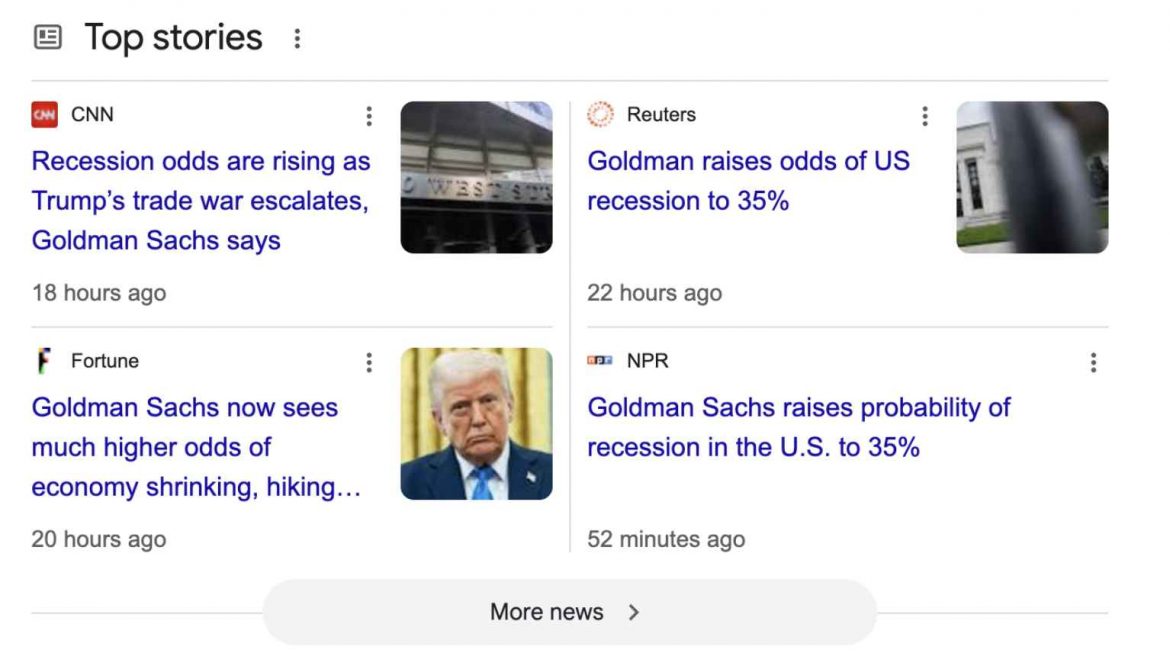This screenshot has width=1170, height=663.
Task: Open the three-dot menu on the Reuters story
Action: coord(925,116)
